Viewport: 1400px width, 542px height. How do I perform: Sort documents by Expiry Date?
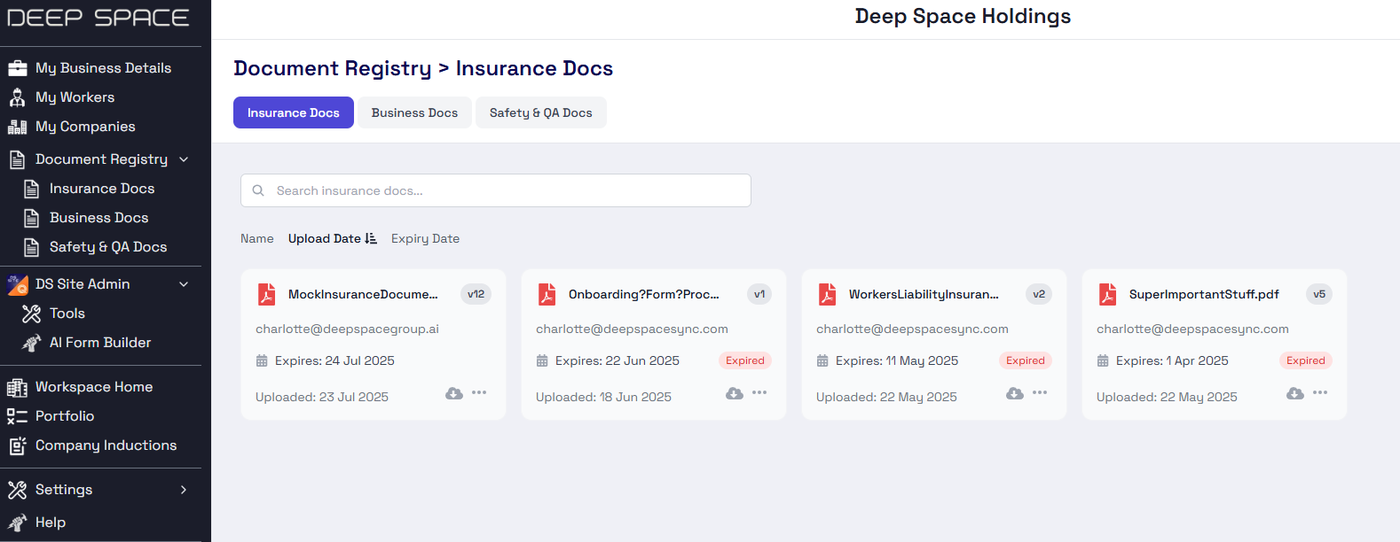(425, 239)
